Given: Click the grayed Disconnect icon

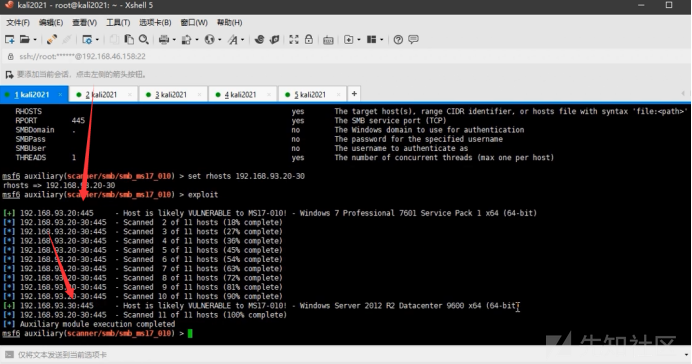Looking at the screenshot, I should click(x=67, y=40).
